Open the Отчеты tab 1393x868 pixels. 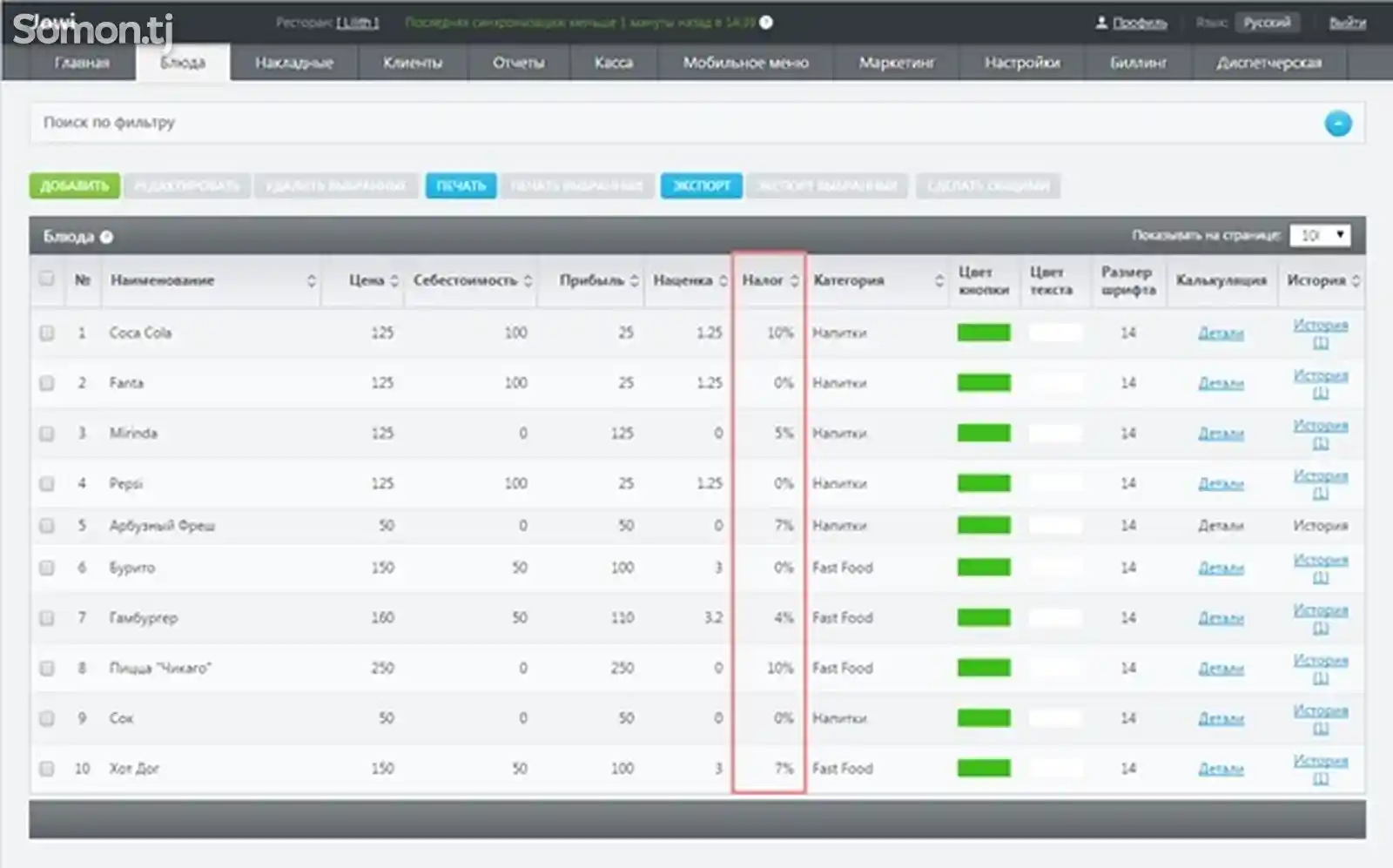(519, 63)
